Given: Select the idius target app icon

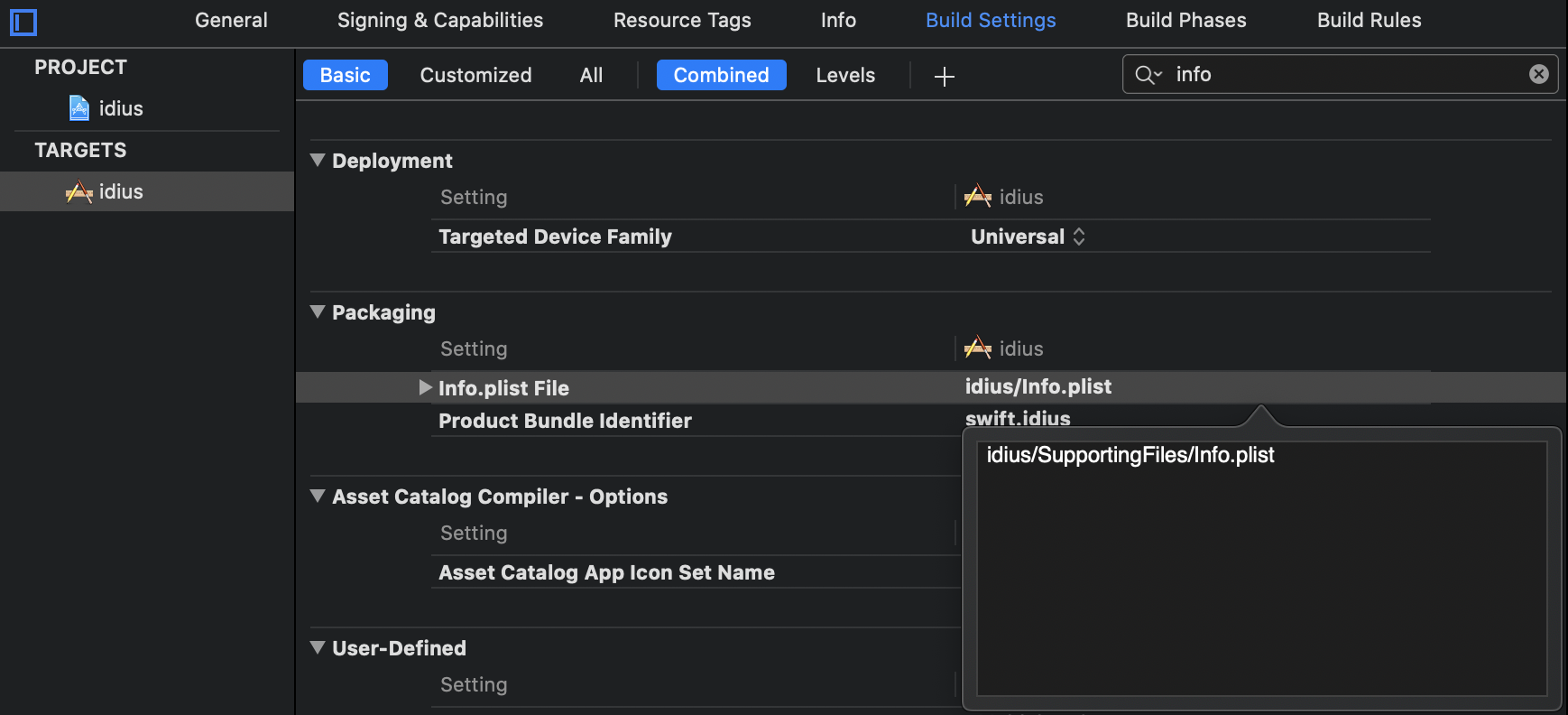Looking at the screenshot, I should coord(79,191).
